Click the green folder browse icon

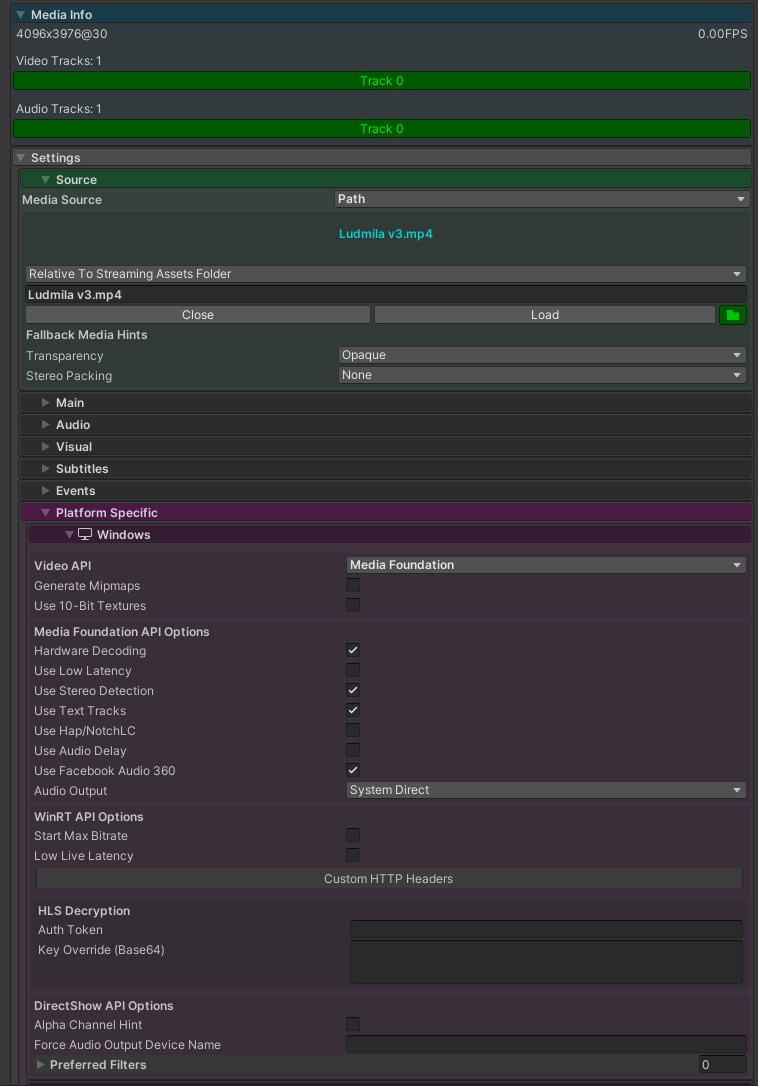click(x=734, y=314)
